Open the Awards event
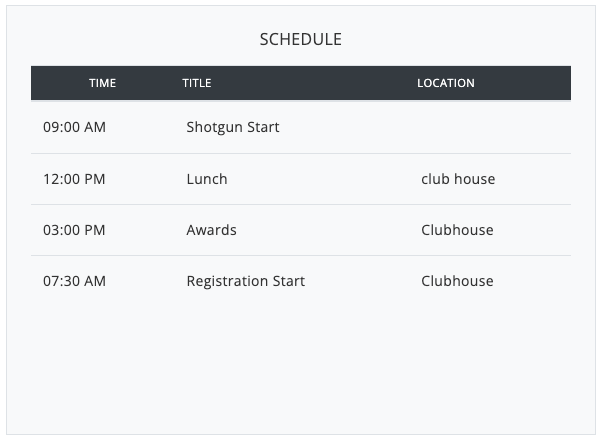The width and height of the screenshot is (605, 446). (x=211, y=230)
